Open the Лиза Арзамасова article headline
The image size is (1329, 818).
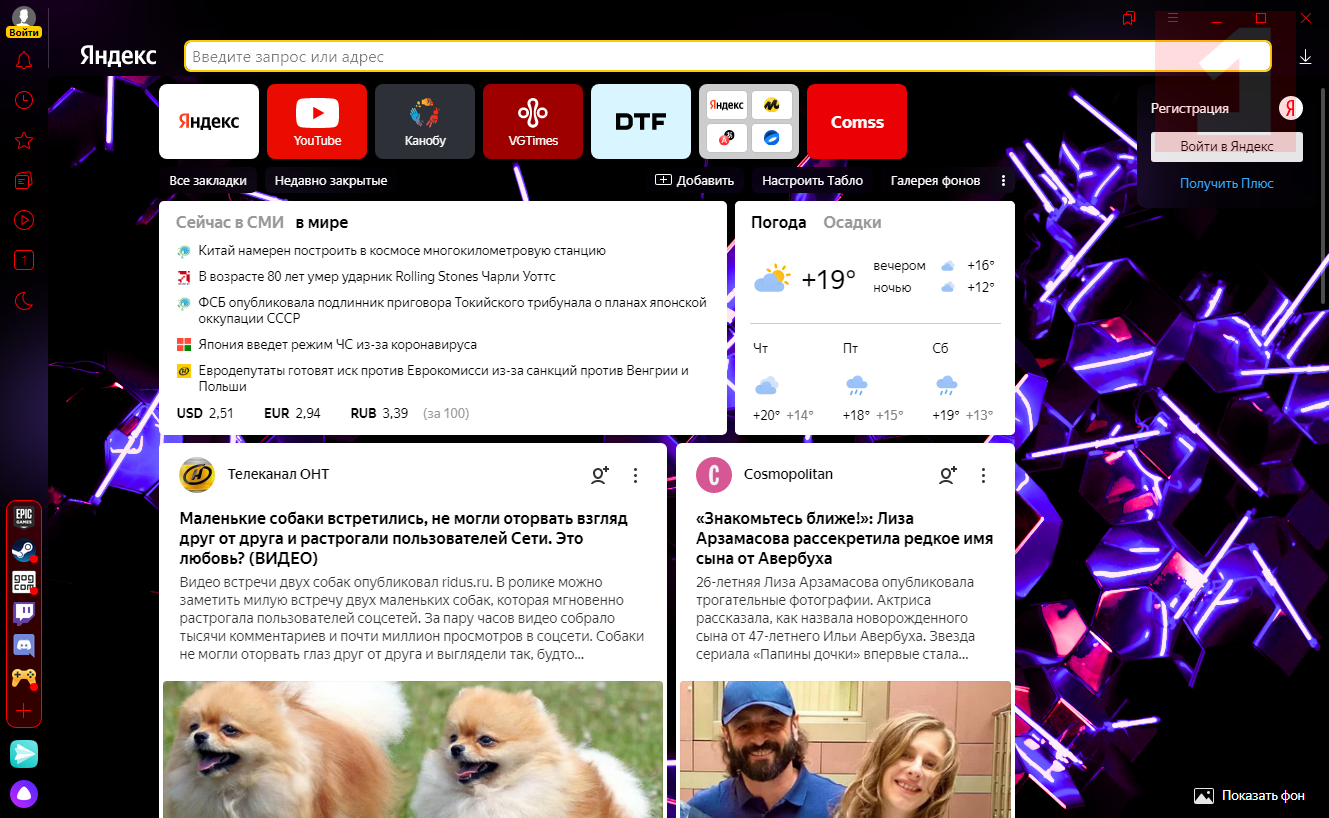coord(845,538)
